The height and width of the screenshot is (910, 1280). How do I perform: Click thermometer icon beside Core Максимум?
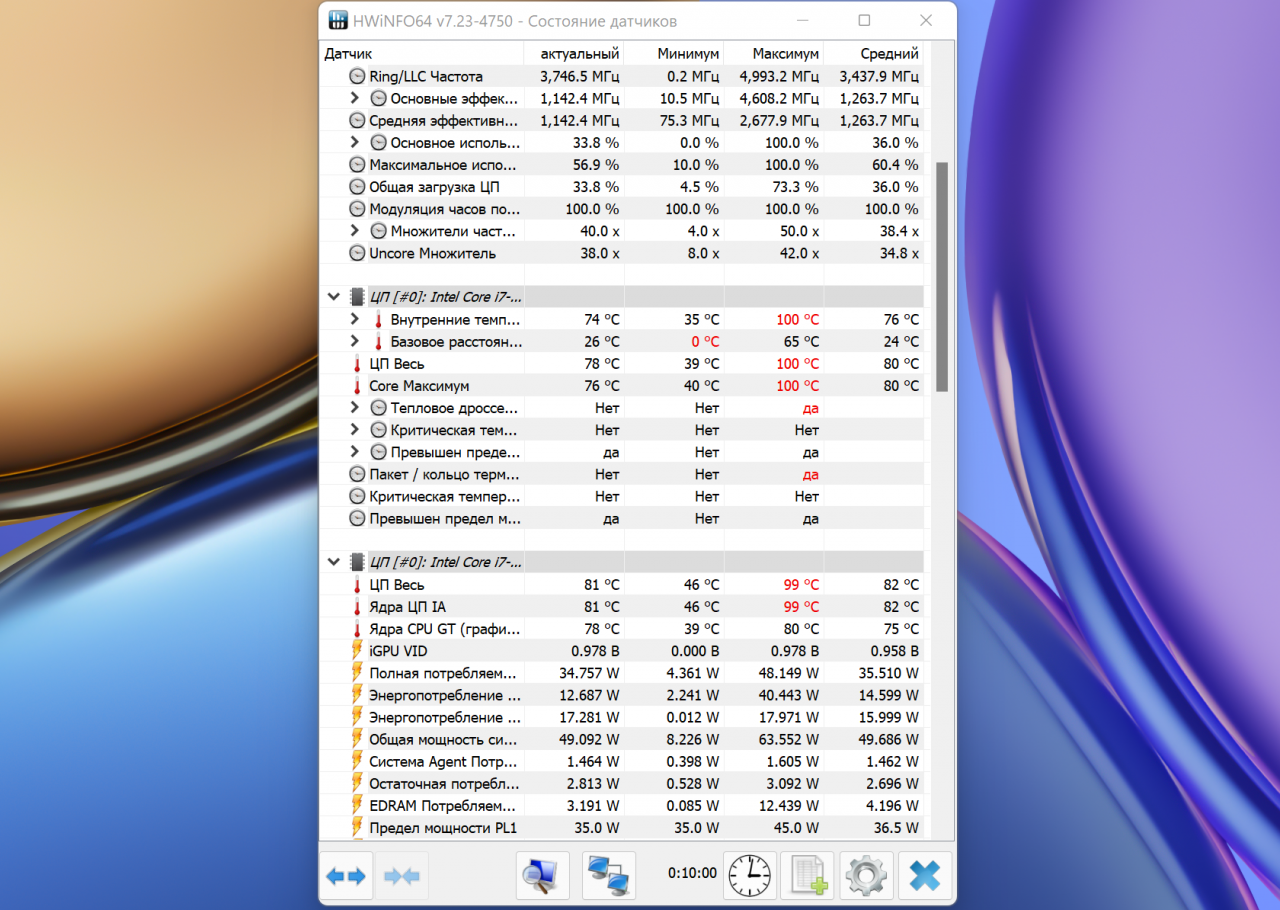point(357,386)
